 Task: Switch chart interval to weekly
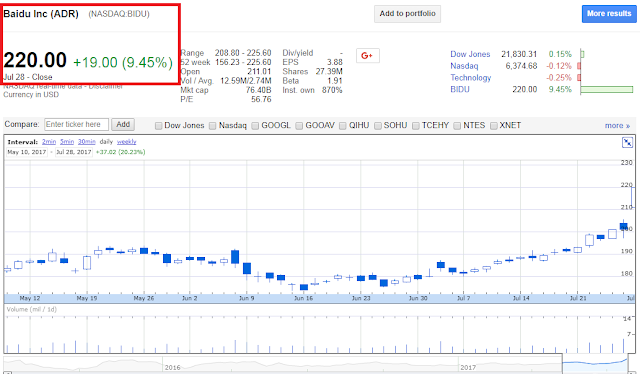click(x=127, y=142)
